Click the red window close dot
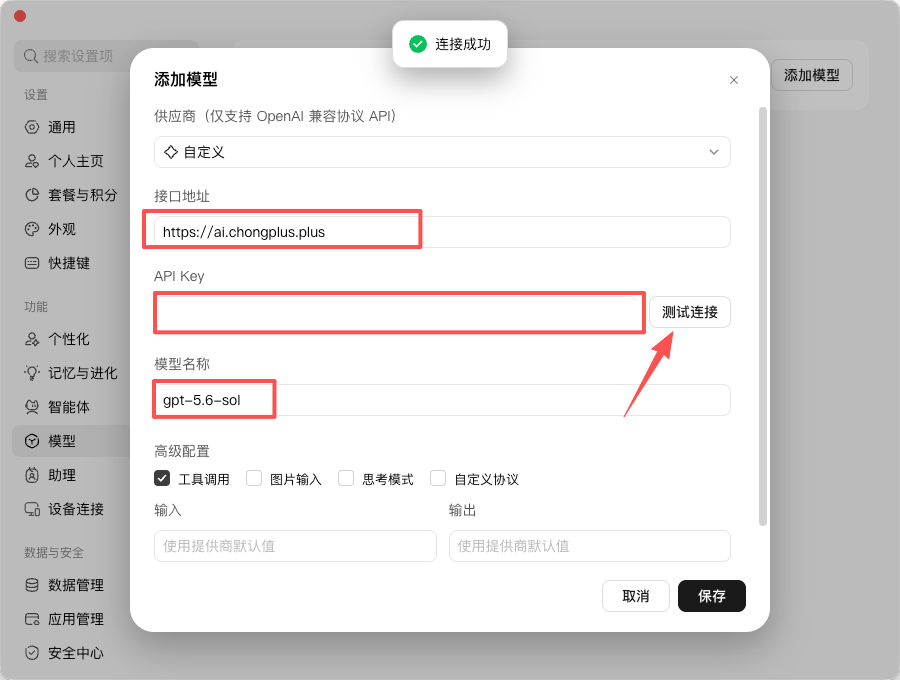 (x=20, y=16)
